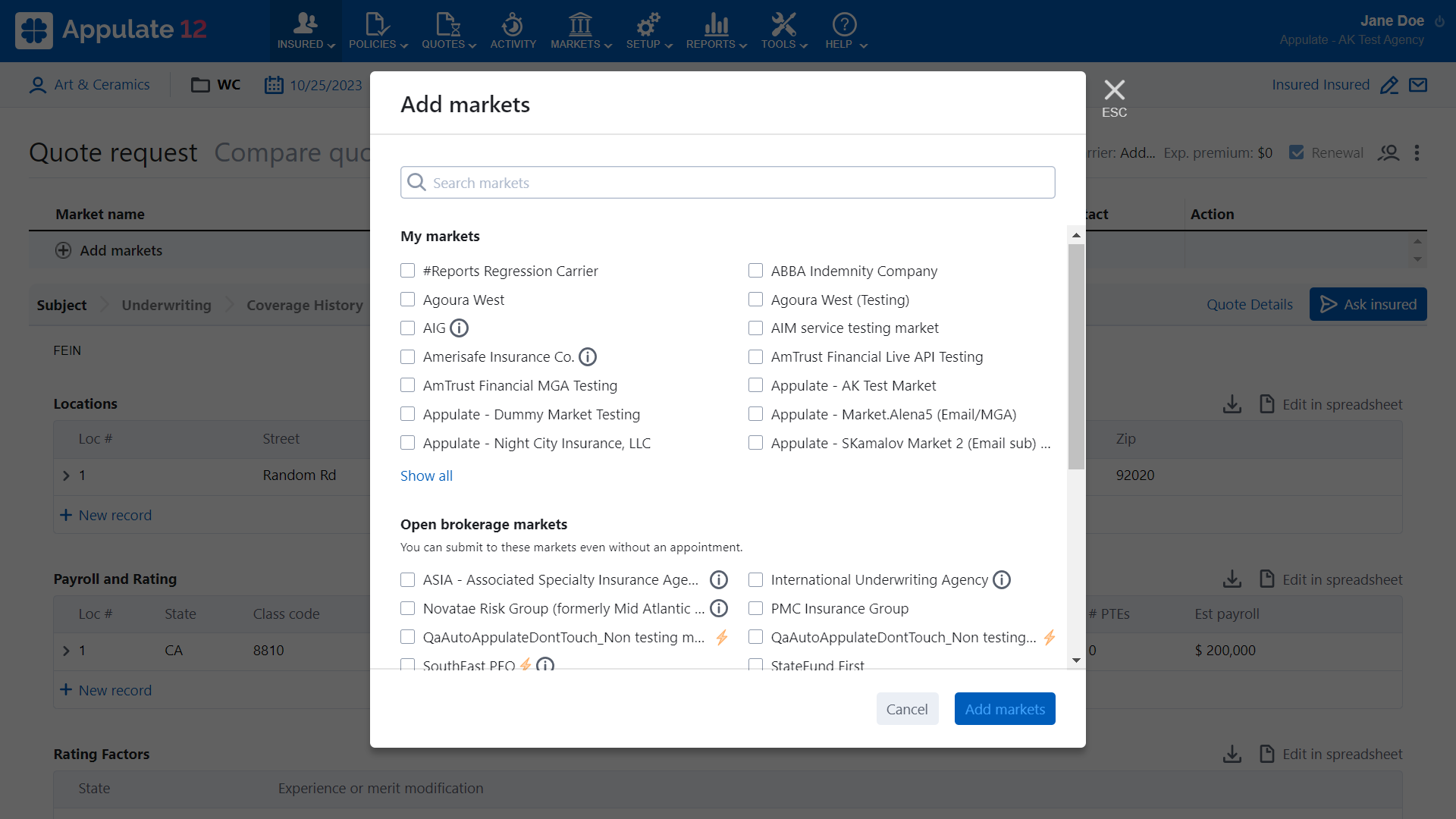Image resolution: width=1456 pixels, height=819 pixels.
Task: Click the info icon next to AIG
Action: (x=459, y=328)
